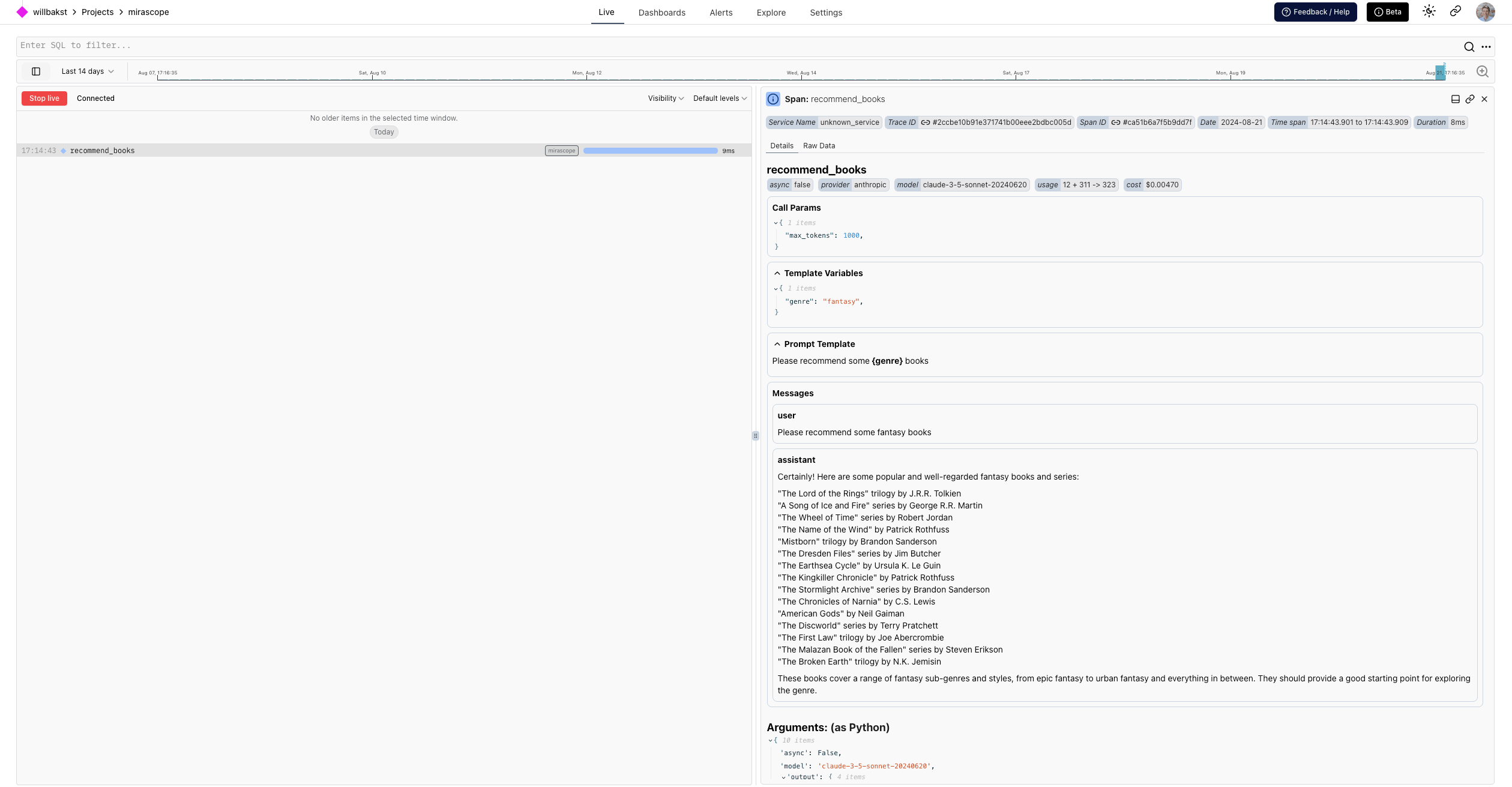Open the Last 14 days dropdown

tap(88, 71)
